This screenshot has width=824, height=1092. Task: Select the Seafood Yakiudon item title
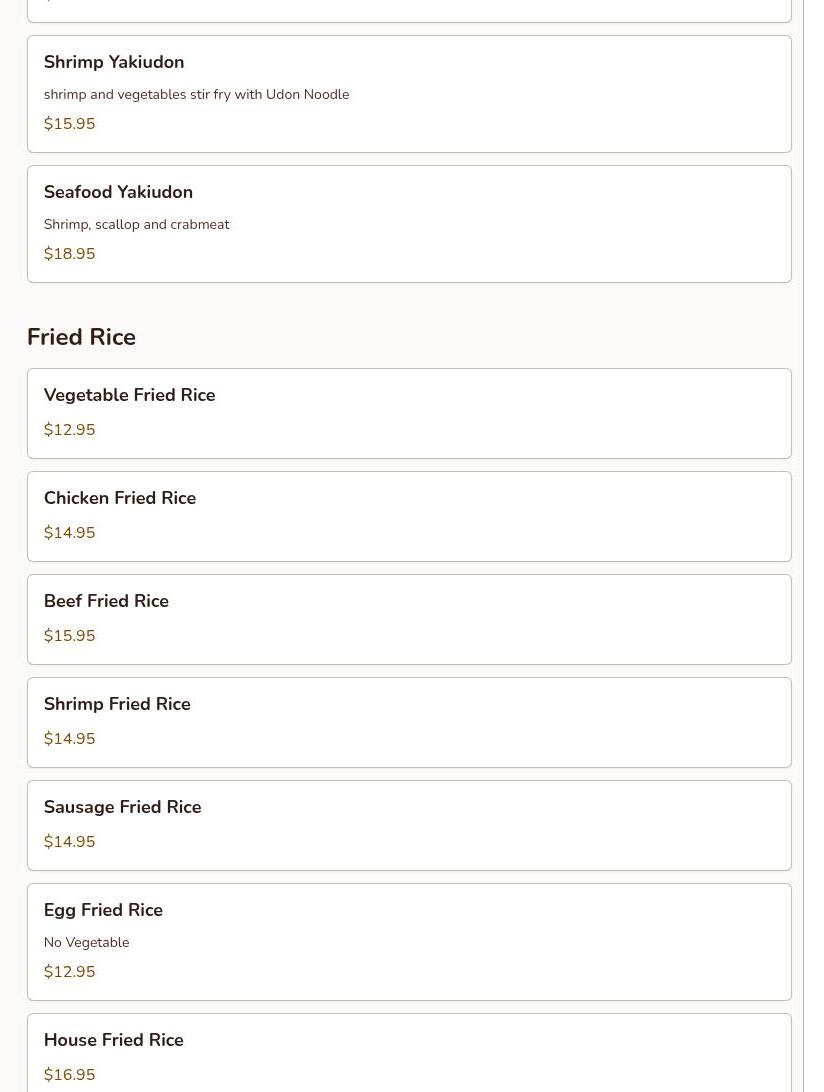[x=118, y=192]
